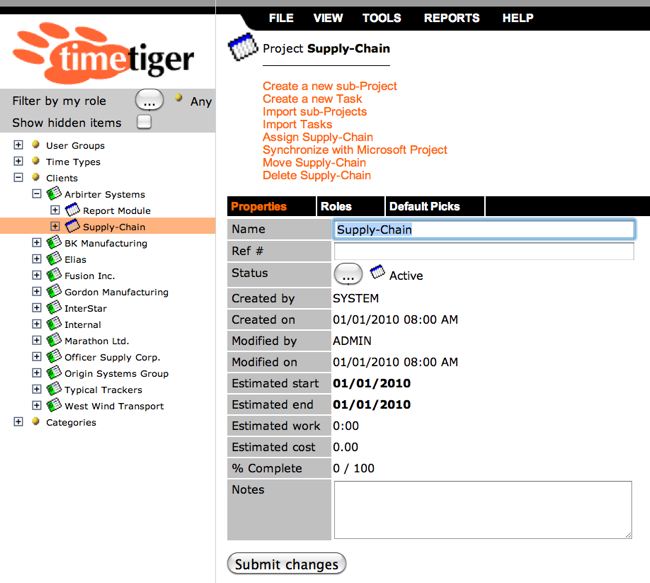Click Import sub-Projects link
This screenshot has height=583, width=650.
click(x=315, y=112)
